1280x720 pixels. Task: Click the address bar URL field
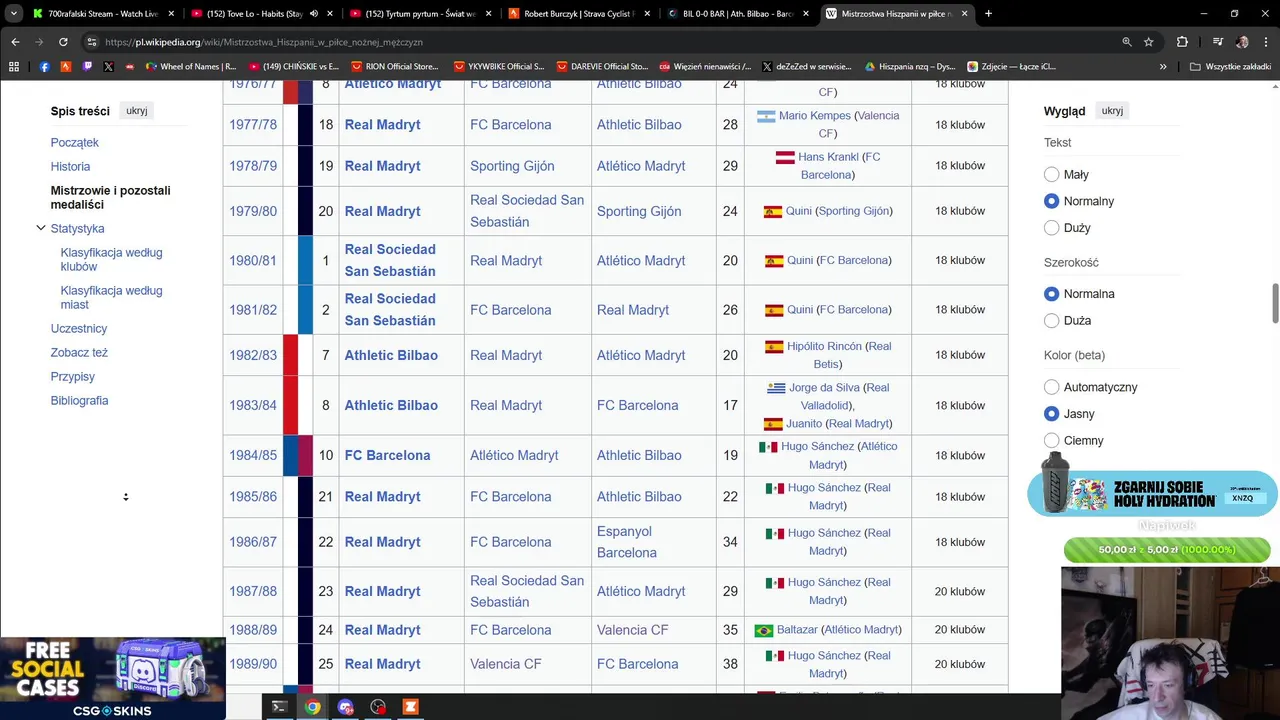pos(600,42)
